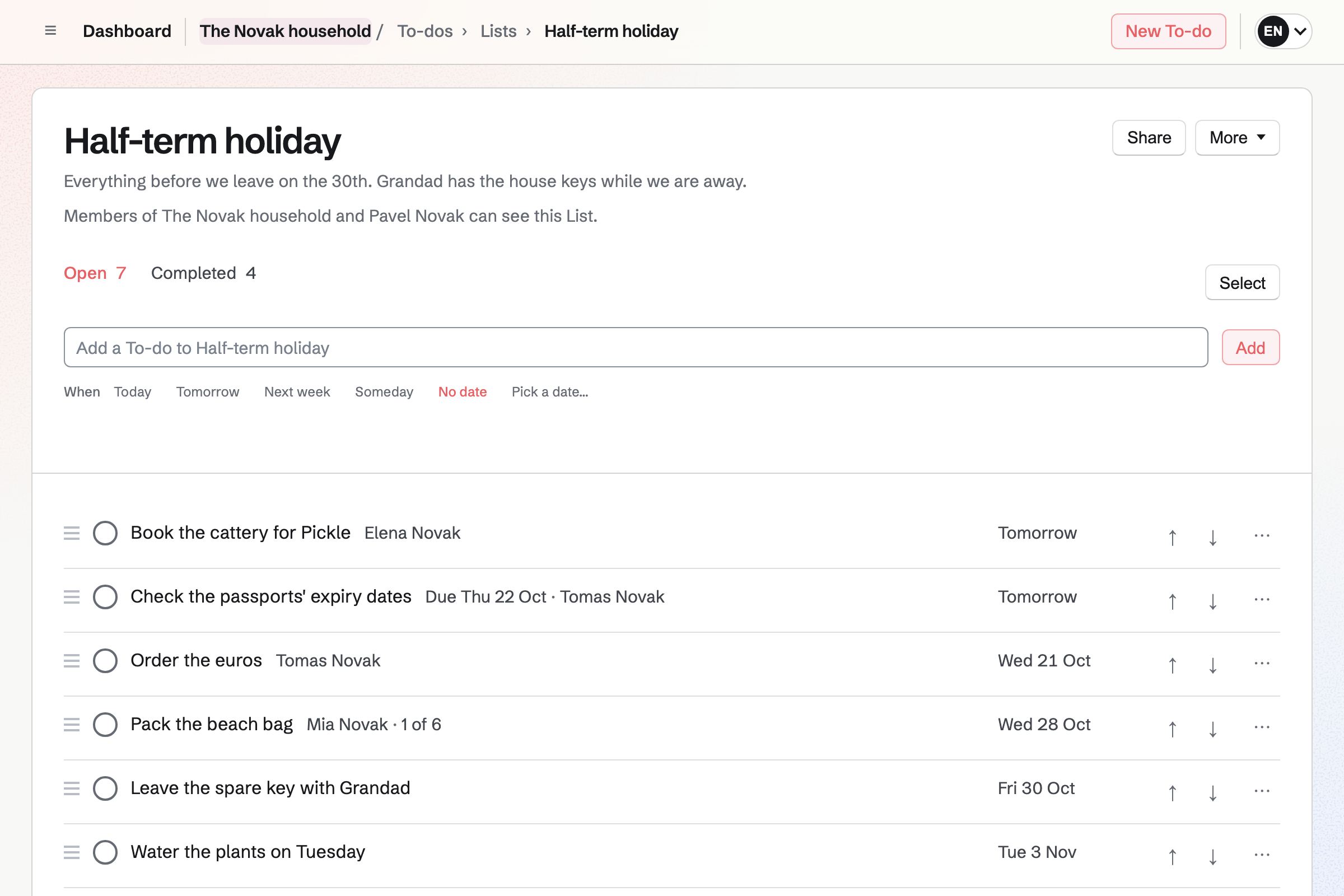Click drag handle for 'Order the euros'
This screenshot has height=896, width=1344.
(x=72, y=661)
